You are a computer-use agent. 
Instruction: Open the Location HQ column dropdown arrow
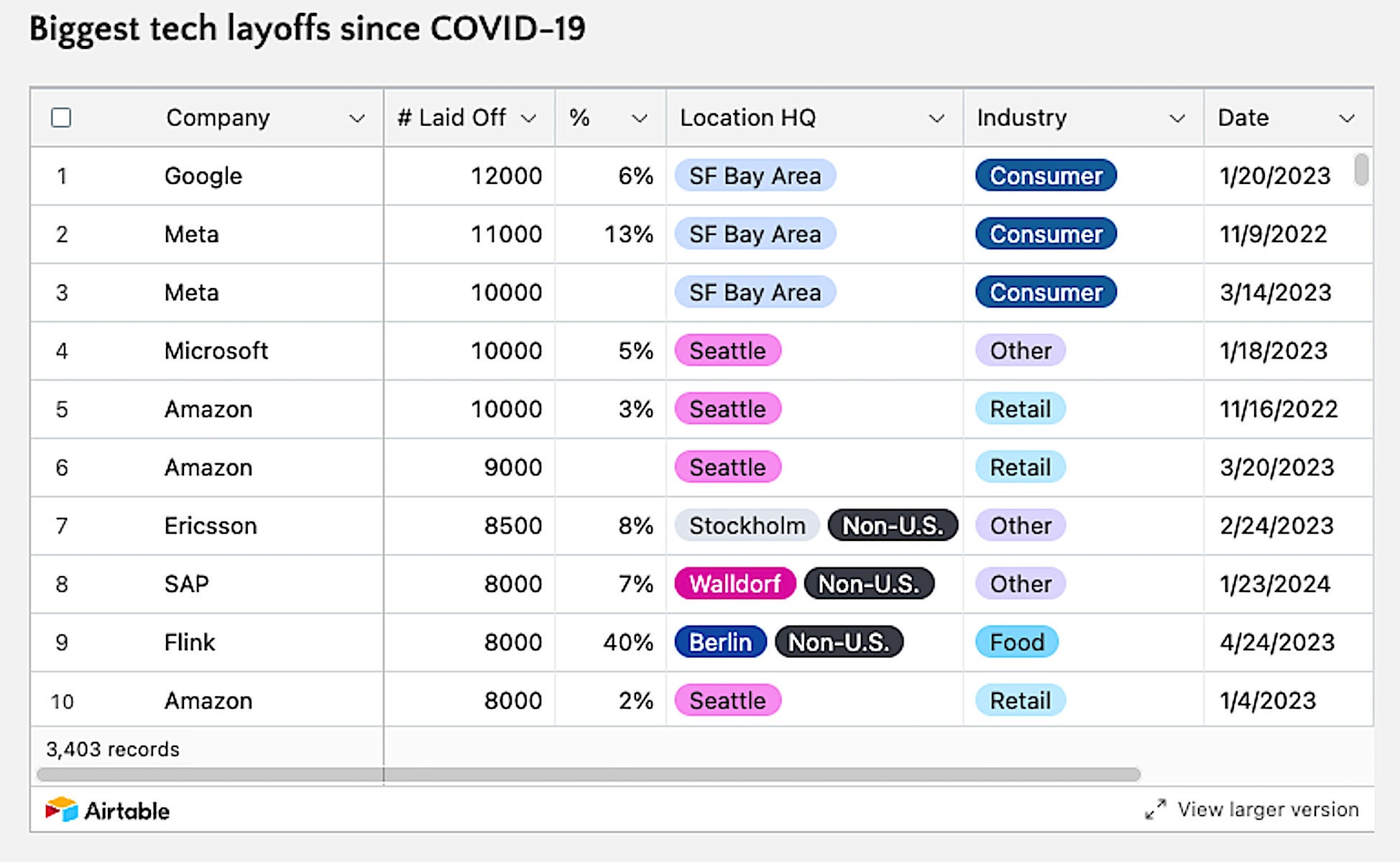[x=936, y=119]
